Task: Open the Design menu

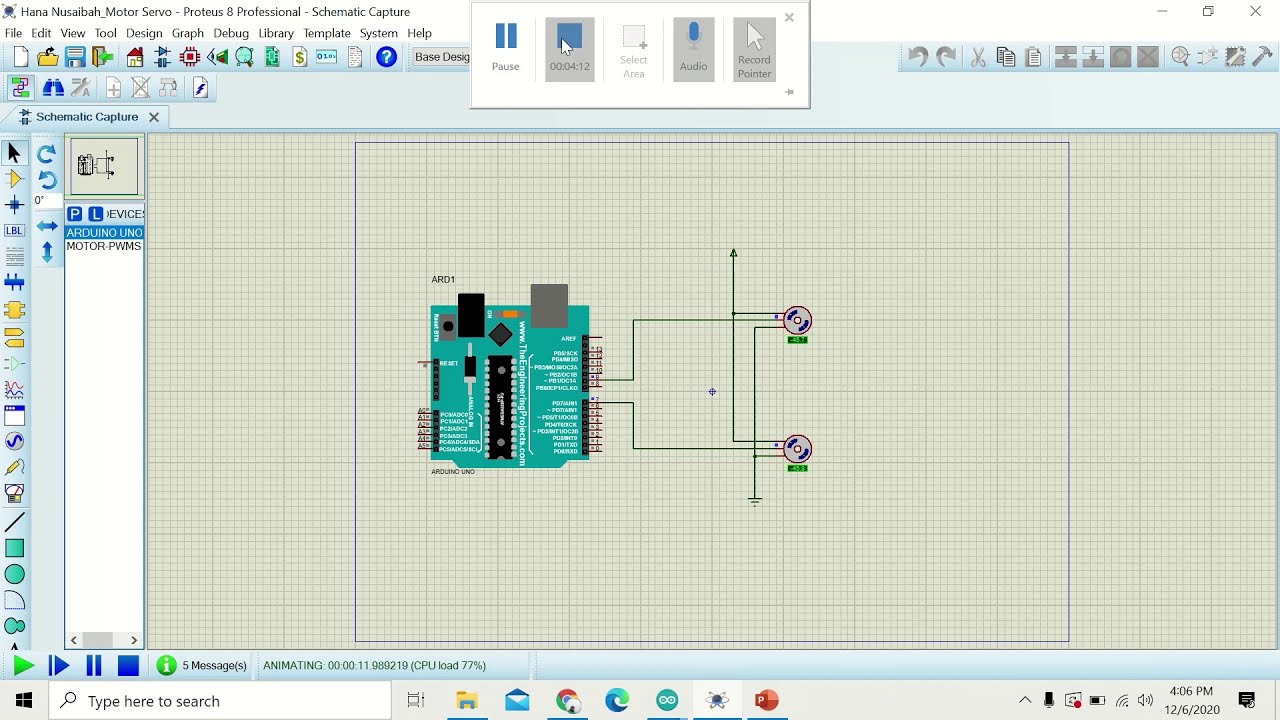Action: click(x=144, y=33)
